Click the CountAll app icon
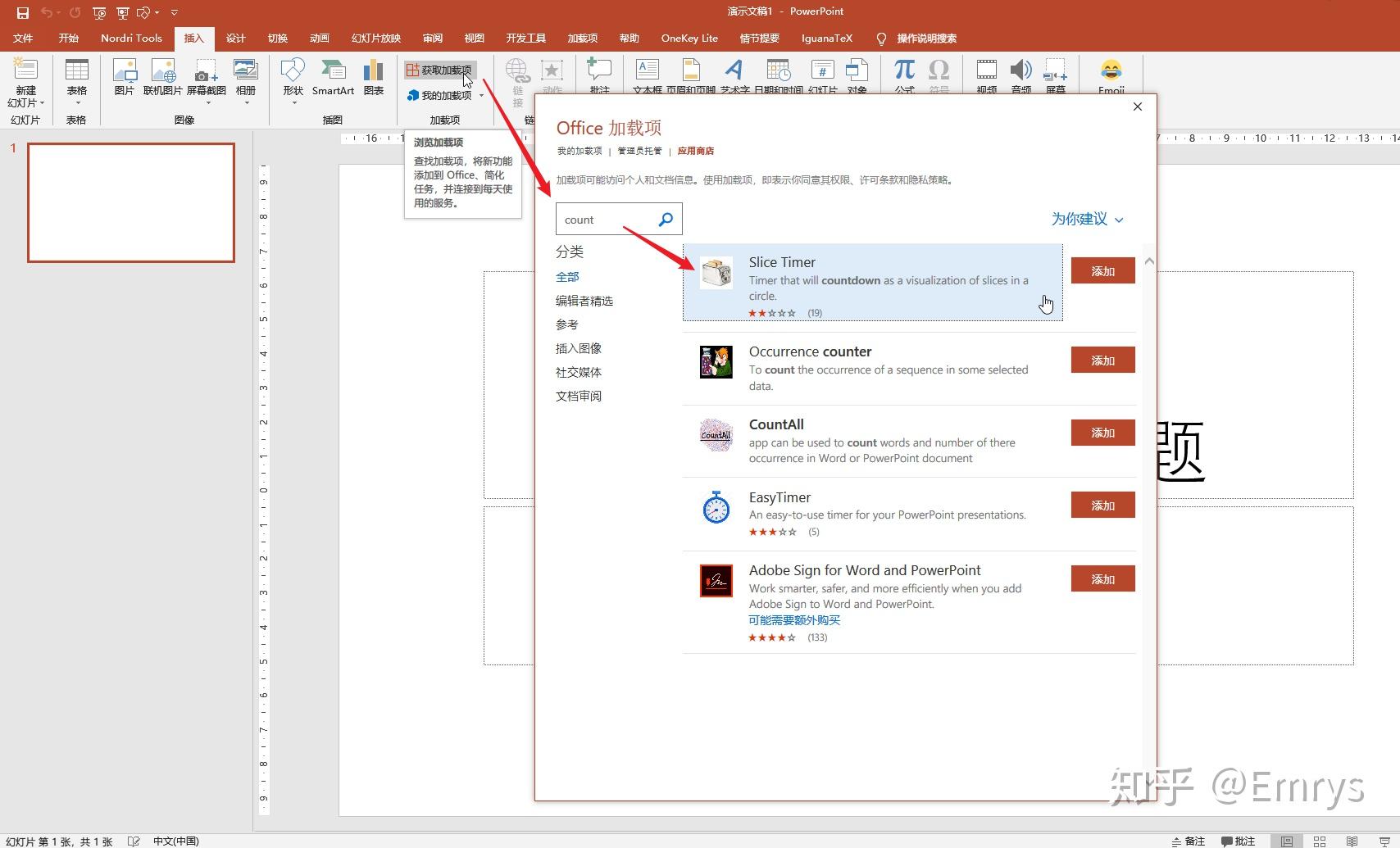This screenshot has width=1400, height=848. [716, 435]
